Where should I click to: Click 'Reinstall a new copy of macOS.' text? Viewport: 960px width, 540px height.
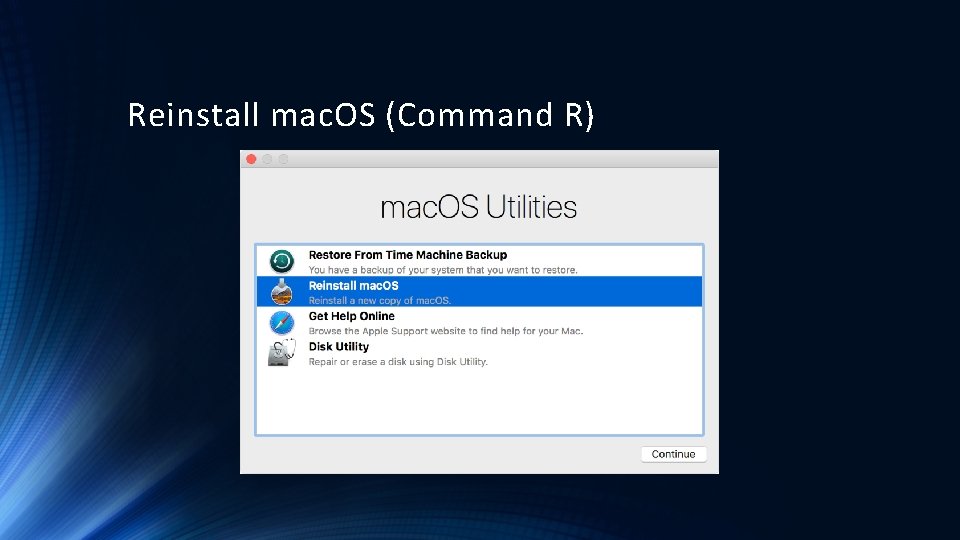380,301
